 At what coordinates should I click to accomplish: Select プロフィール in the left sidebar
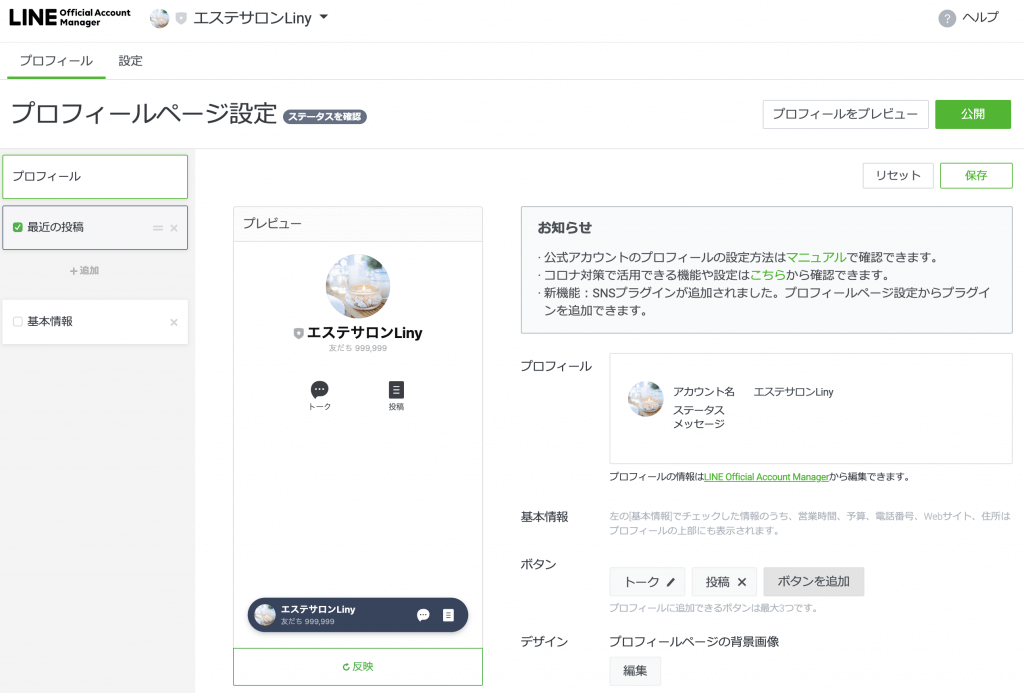95,176
